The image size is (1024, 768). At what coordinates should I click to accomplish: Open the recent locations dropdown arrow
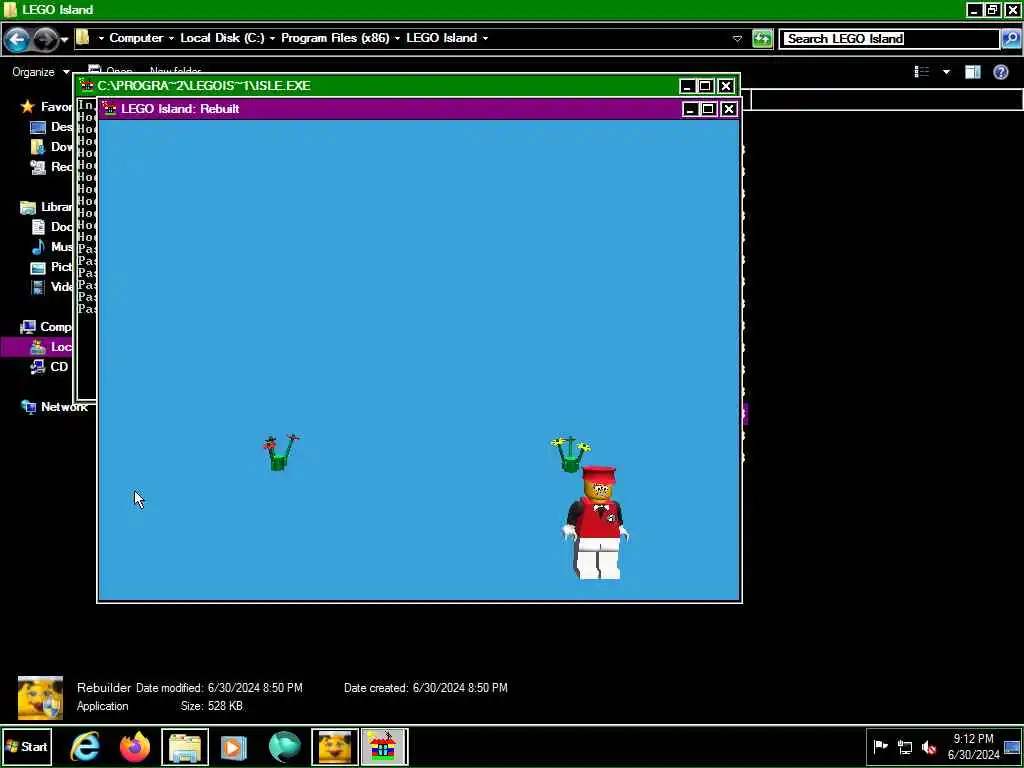pos(64,40)
